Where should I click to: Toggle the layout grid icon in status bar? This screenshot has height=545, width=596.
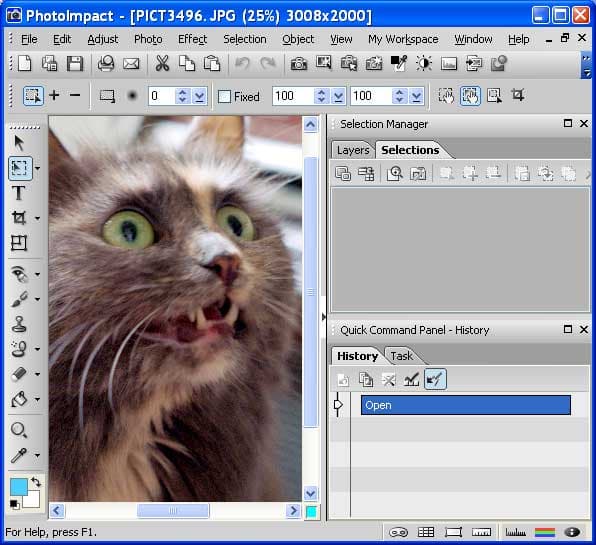tap(426, 532)
